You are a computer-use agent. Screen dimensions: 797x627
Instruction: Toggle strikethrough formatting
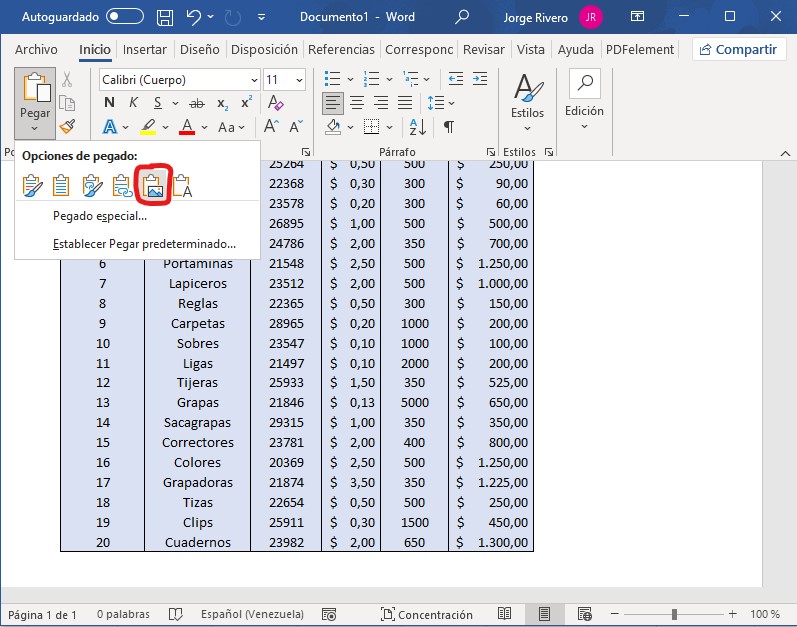pyautogui.click(x=197, y=104)
